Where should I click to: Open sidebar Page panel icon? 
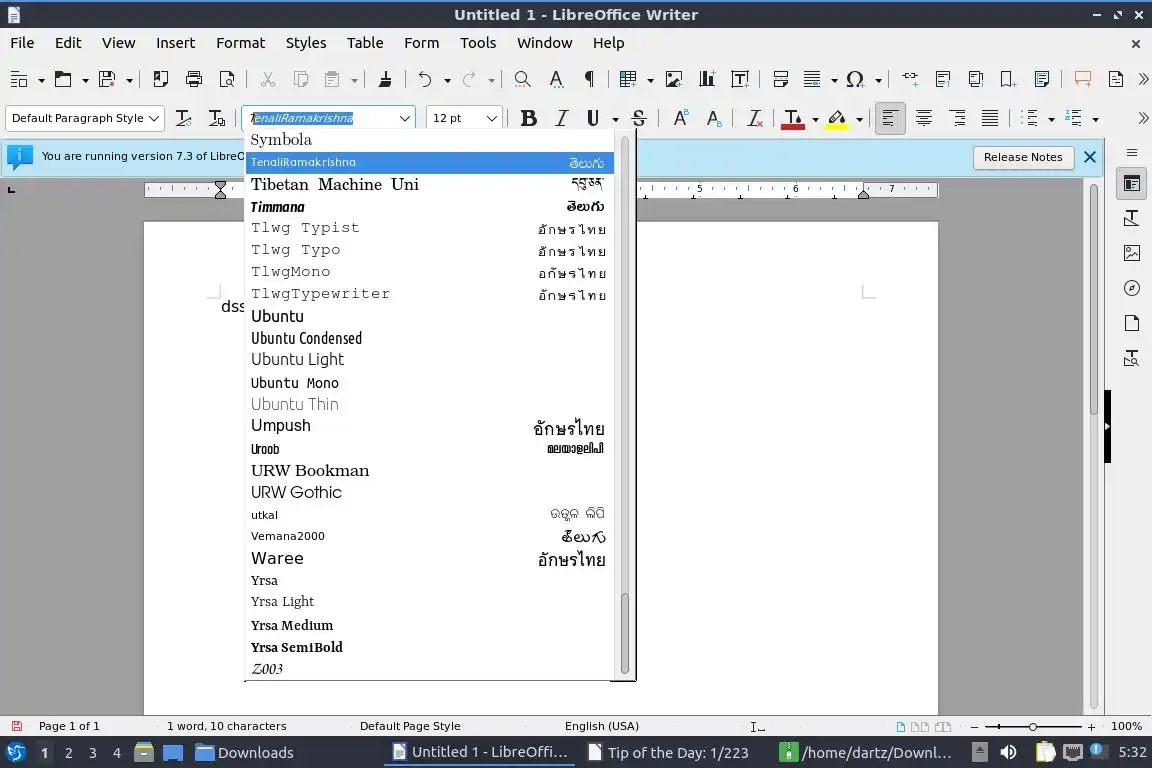coord(1131,323)
